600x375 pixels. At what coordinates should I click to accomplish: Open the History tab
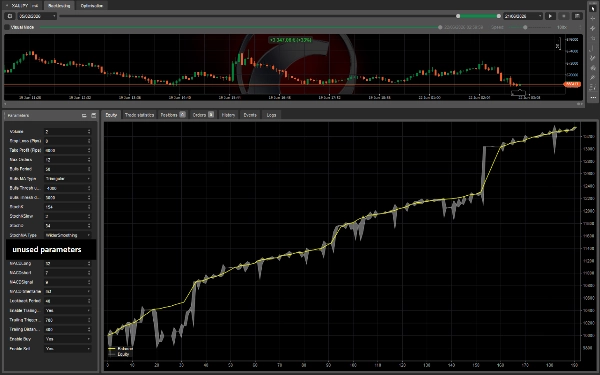(x=228, y=115)
